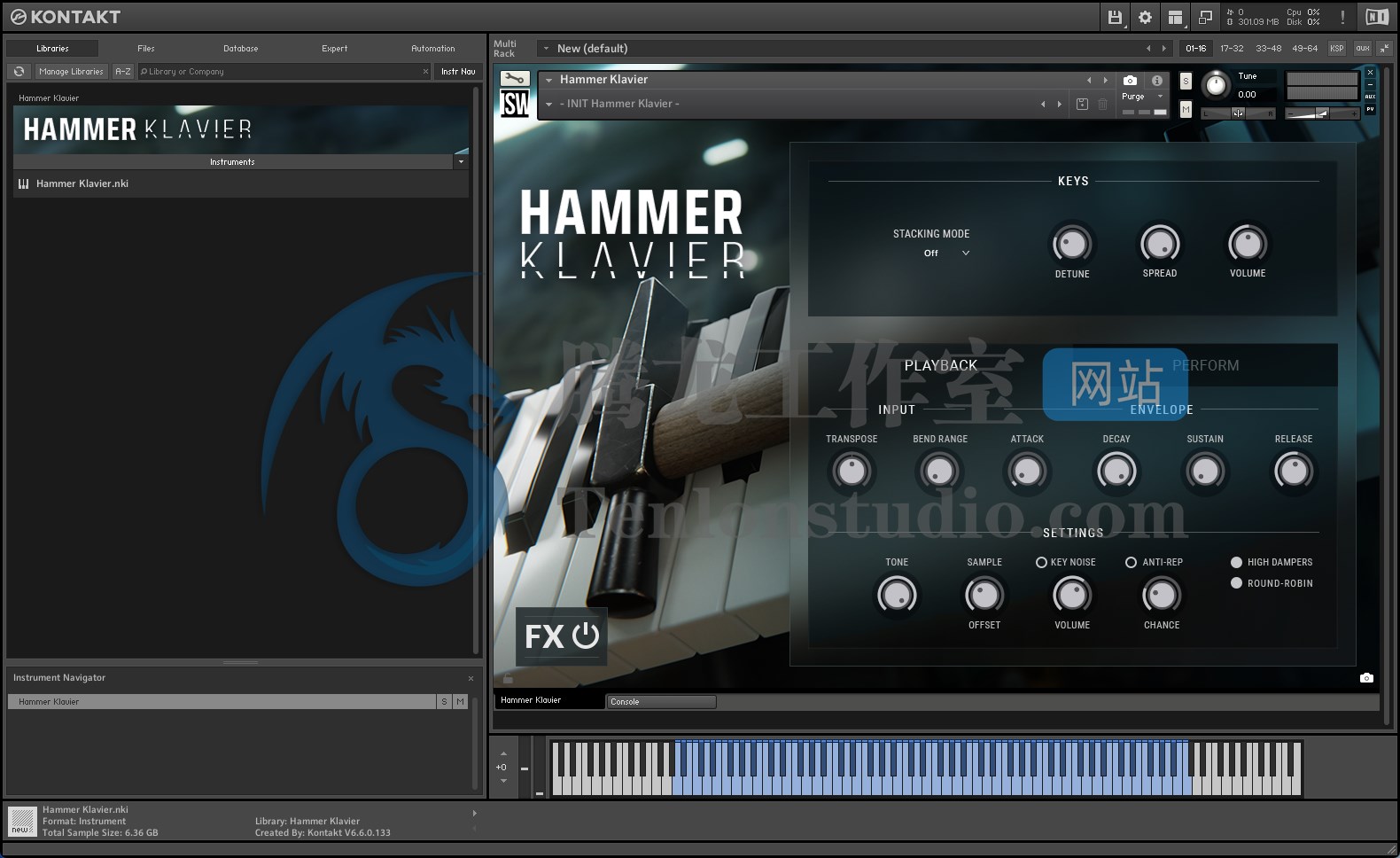Remove Hammer Klavier instrument from rack

tap(1370, 73)
